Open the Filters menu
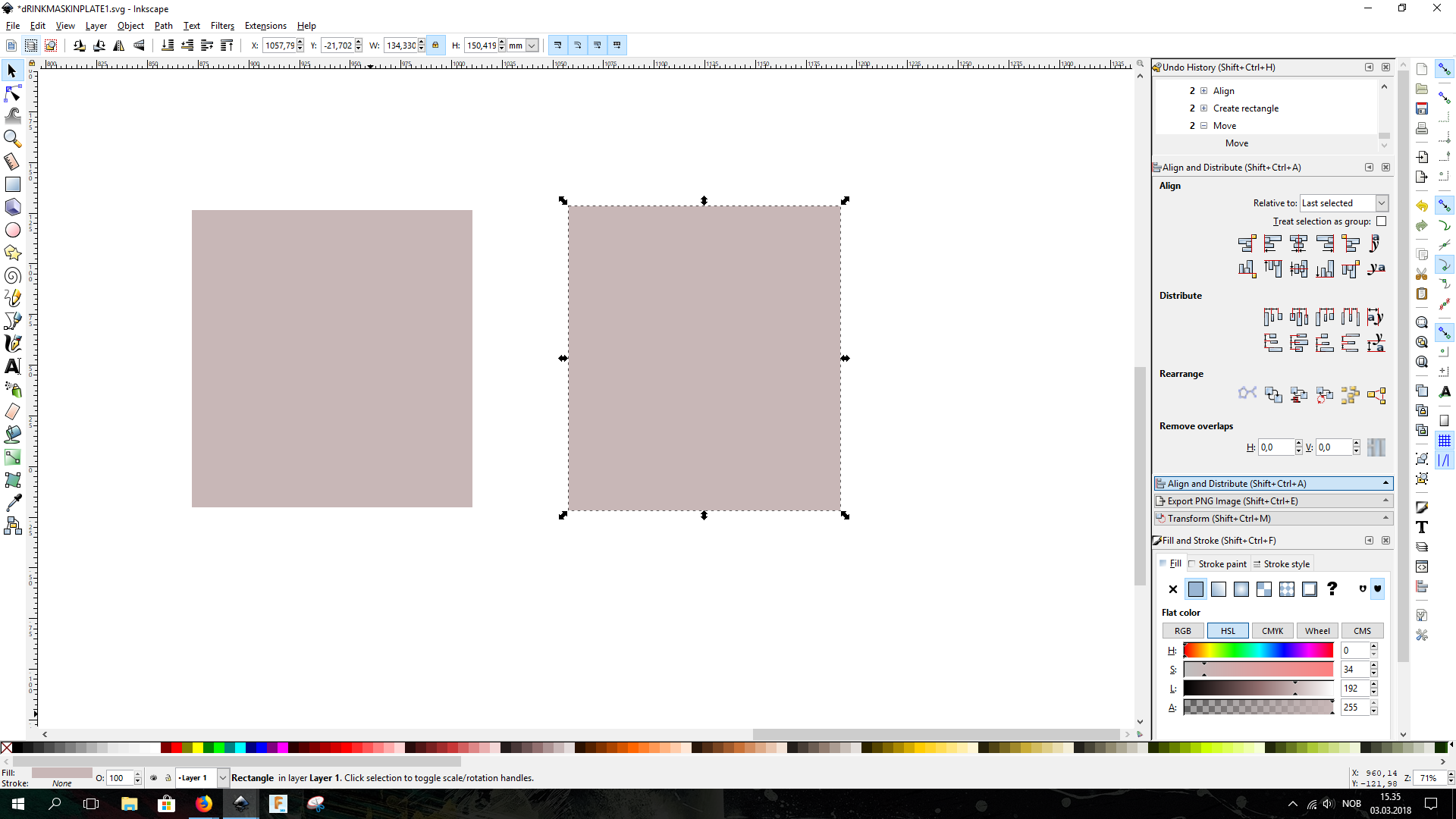This screenshot has width=1456, height=819. coord(222,26)
